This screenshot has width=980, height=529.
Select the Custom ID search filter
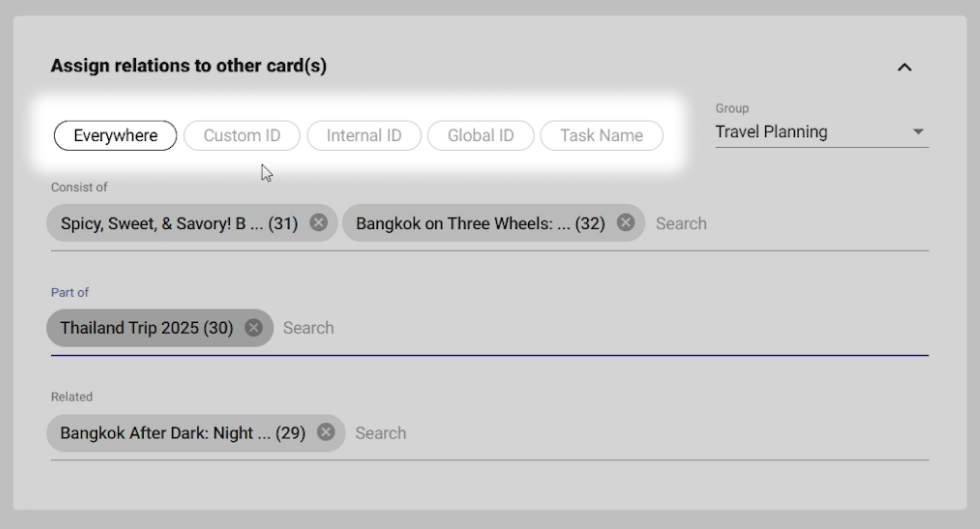pyautogui.click(x=242, y=136)
